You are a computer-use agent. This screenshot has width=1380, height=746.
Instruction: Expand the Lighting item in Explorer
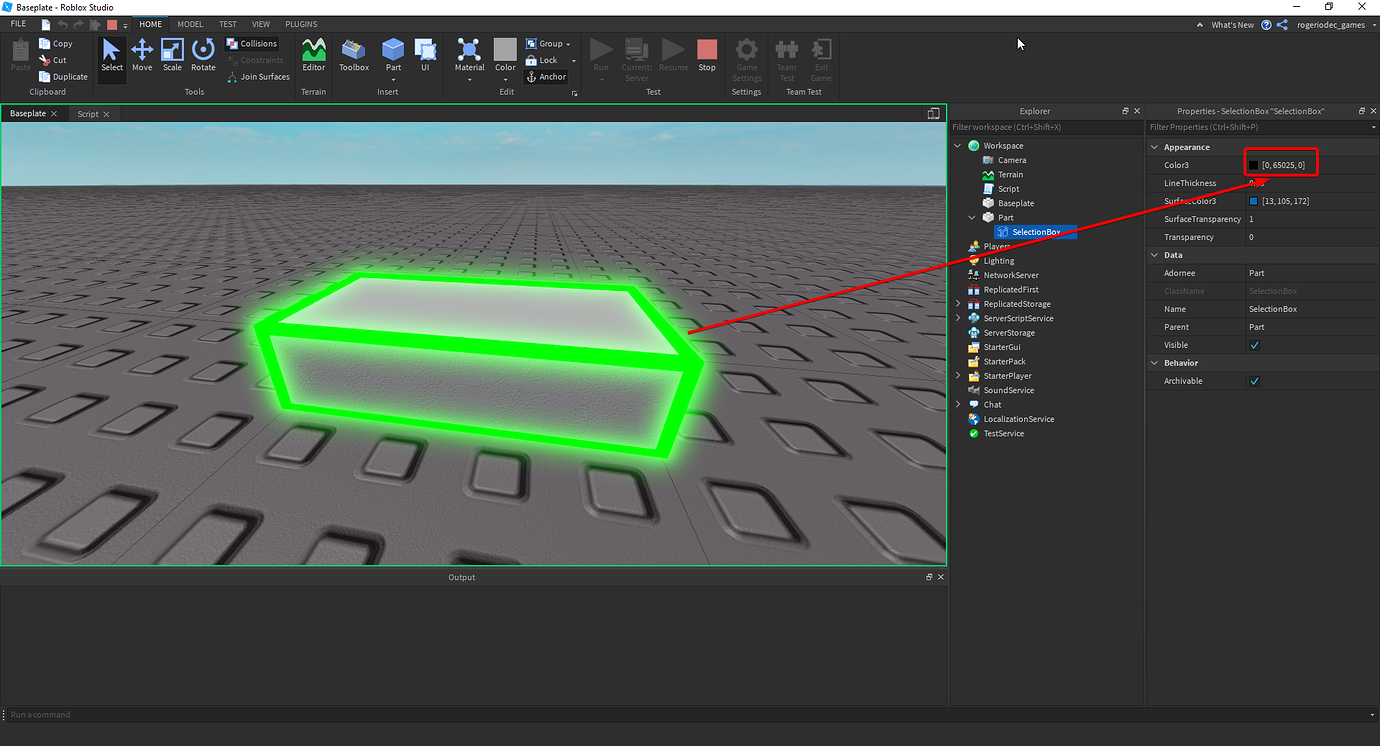coord(957,260)
